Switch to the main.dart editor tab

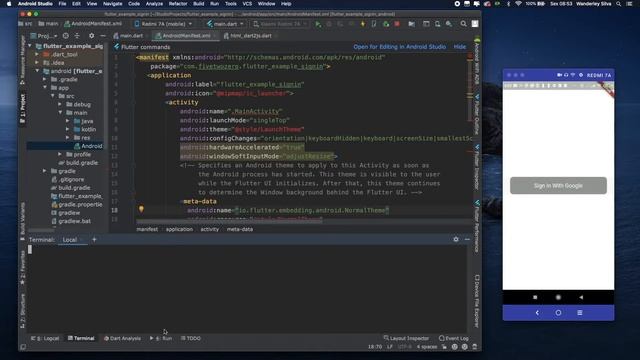[x=128, y=36]
